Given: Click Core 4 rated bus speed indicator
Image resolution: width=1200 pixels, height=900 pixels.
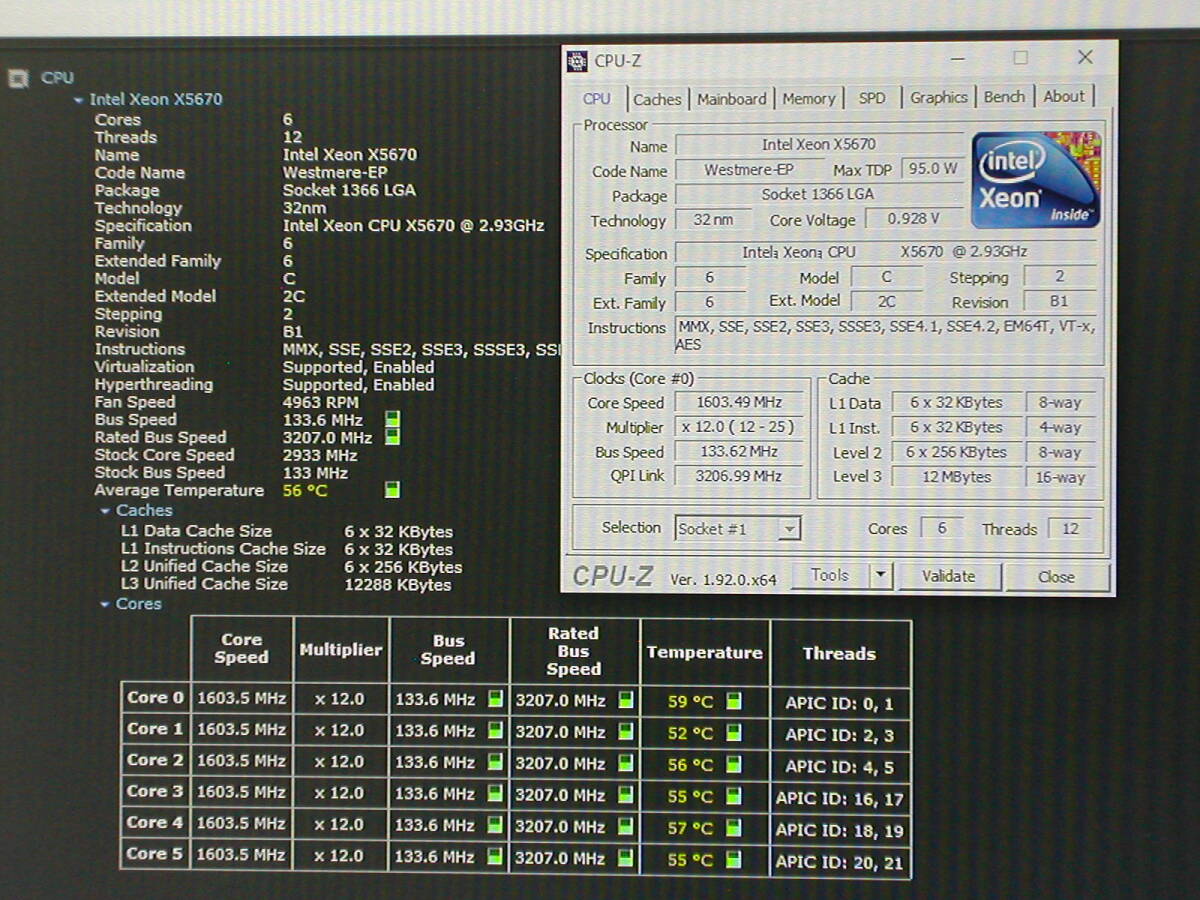Looking at the screenshot, I should click(626, 826).
